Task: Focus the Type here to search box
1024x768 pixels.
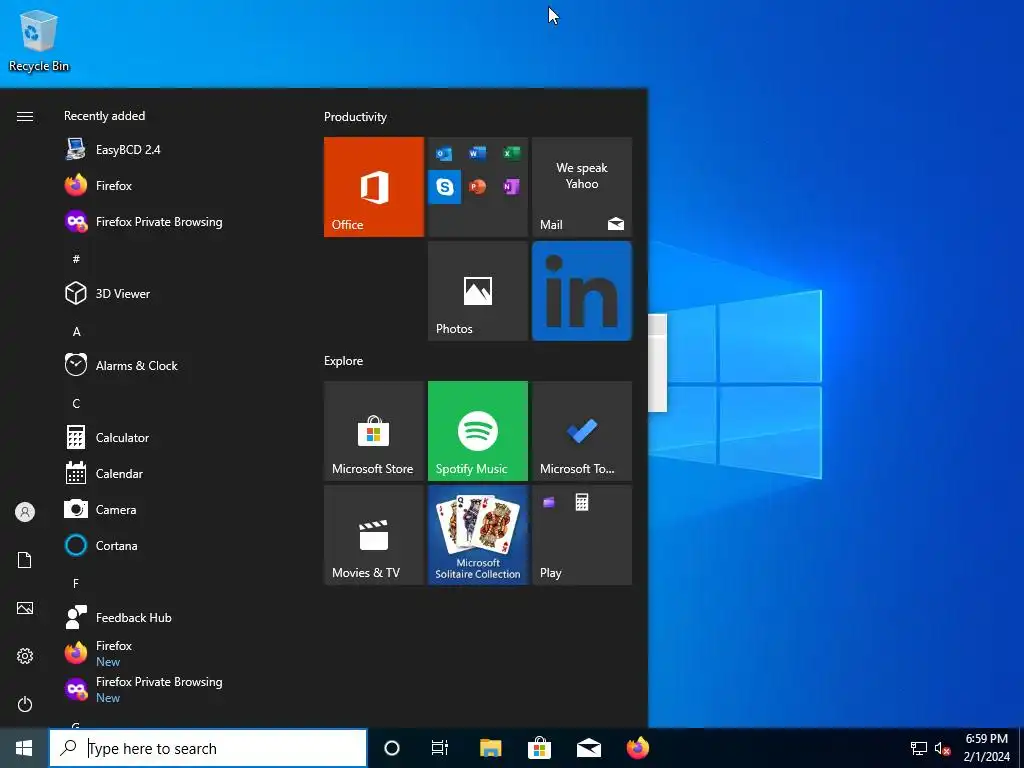Action: (208, 748)
